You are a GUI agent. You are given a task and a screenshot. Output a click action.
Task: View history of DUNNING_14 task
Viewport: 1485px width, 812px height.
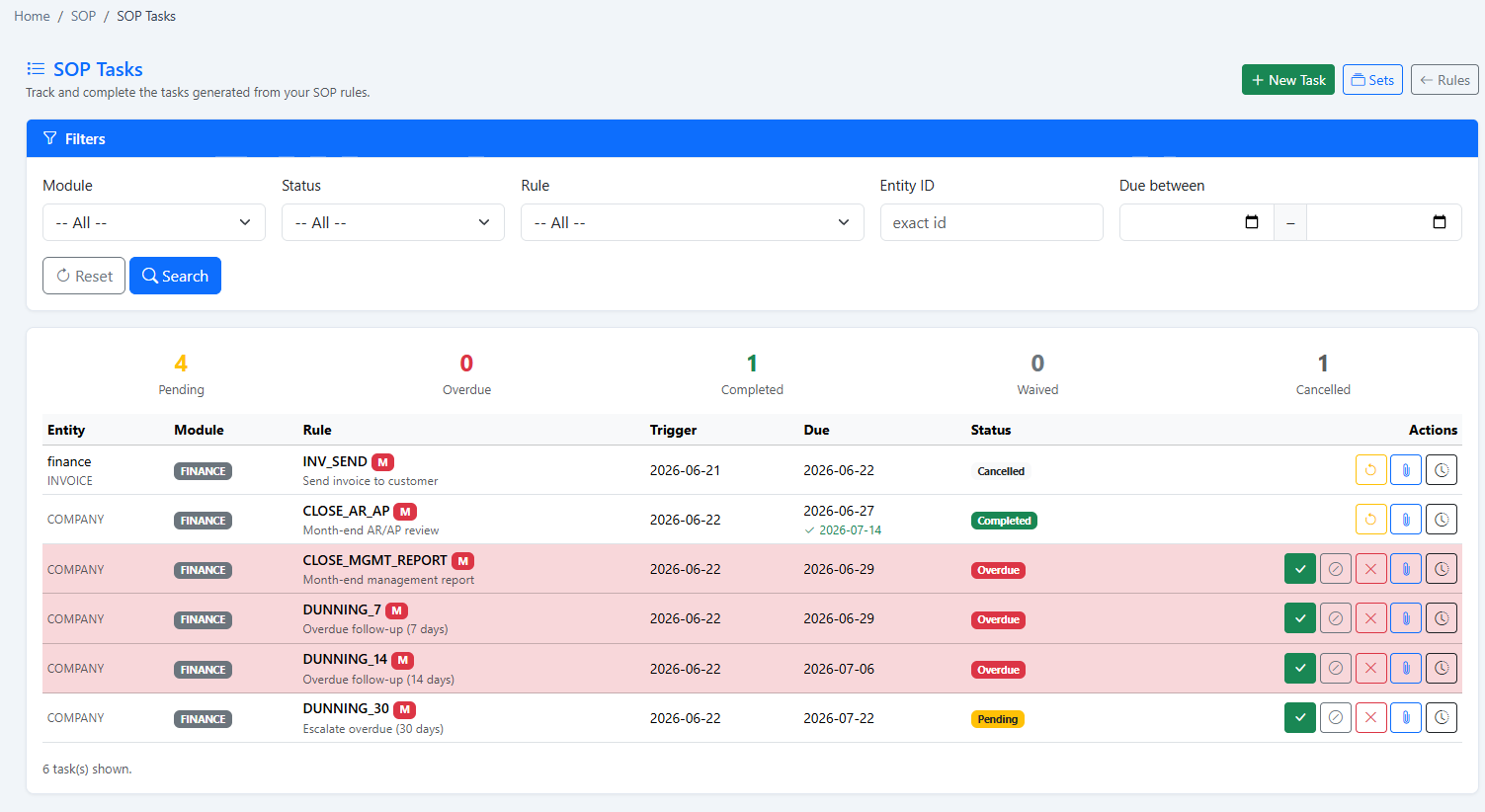coord(1442,668)
